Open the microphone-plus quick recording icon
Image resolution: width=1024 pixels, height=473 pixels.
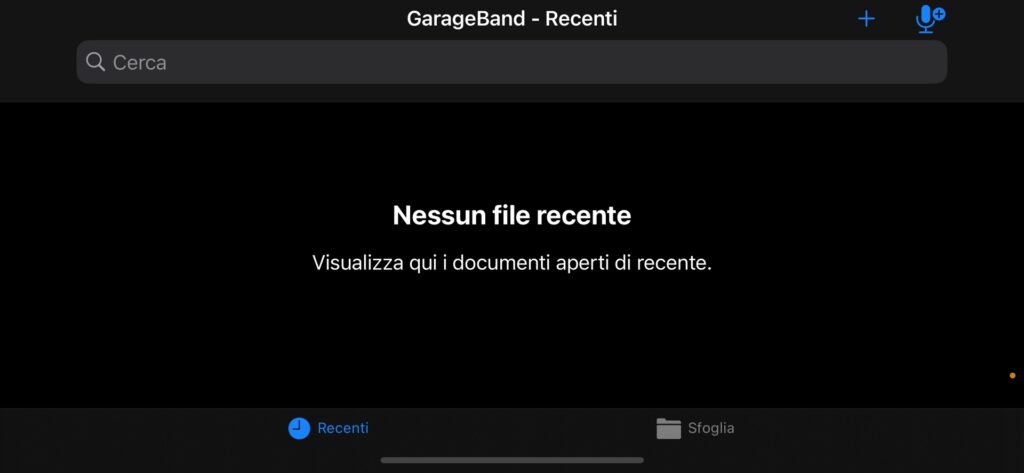(930, 20)
